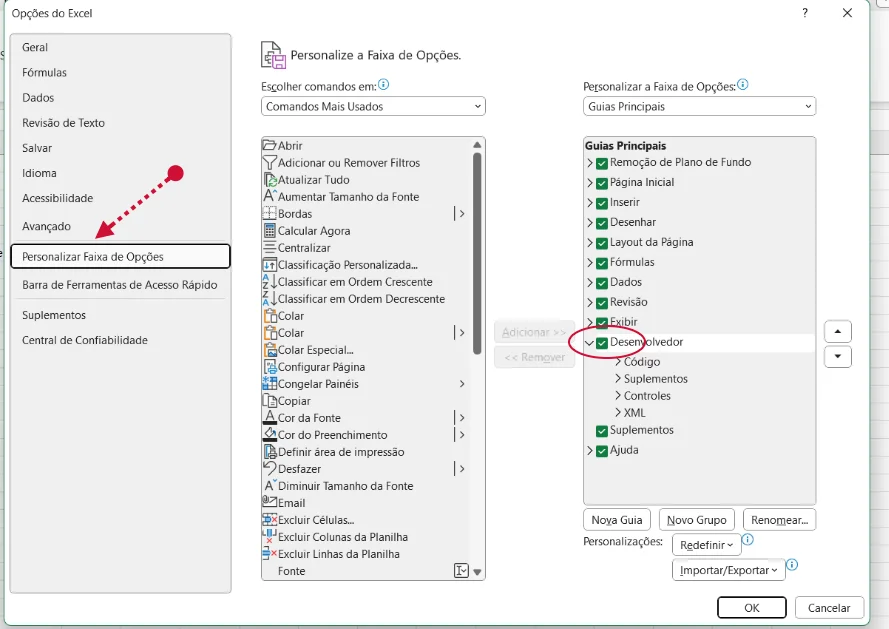Image resolution: width=889 pixels, height=629 pixels.
Task: Click the Aumentar Tamanho da Fonte icon
Action: tap(269, 196)
